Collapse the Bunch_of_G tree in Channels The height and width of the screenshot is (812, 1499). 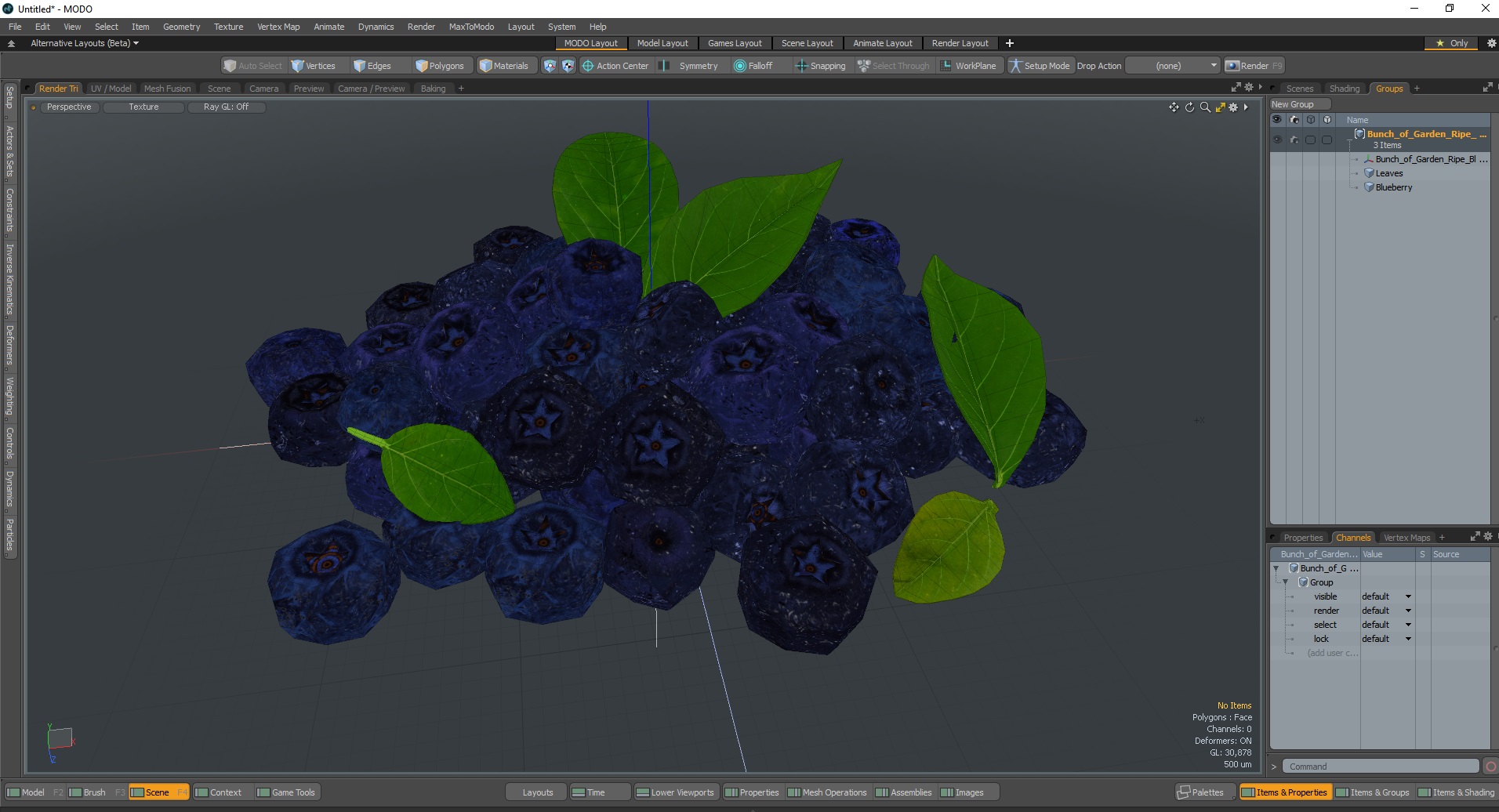1276,568
